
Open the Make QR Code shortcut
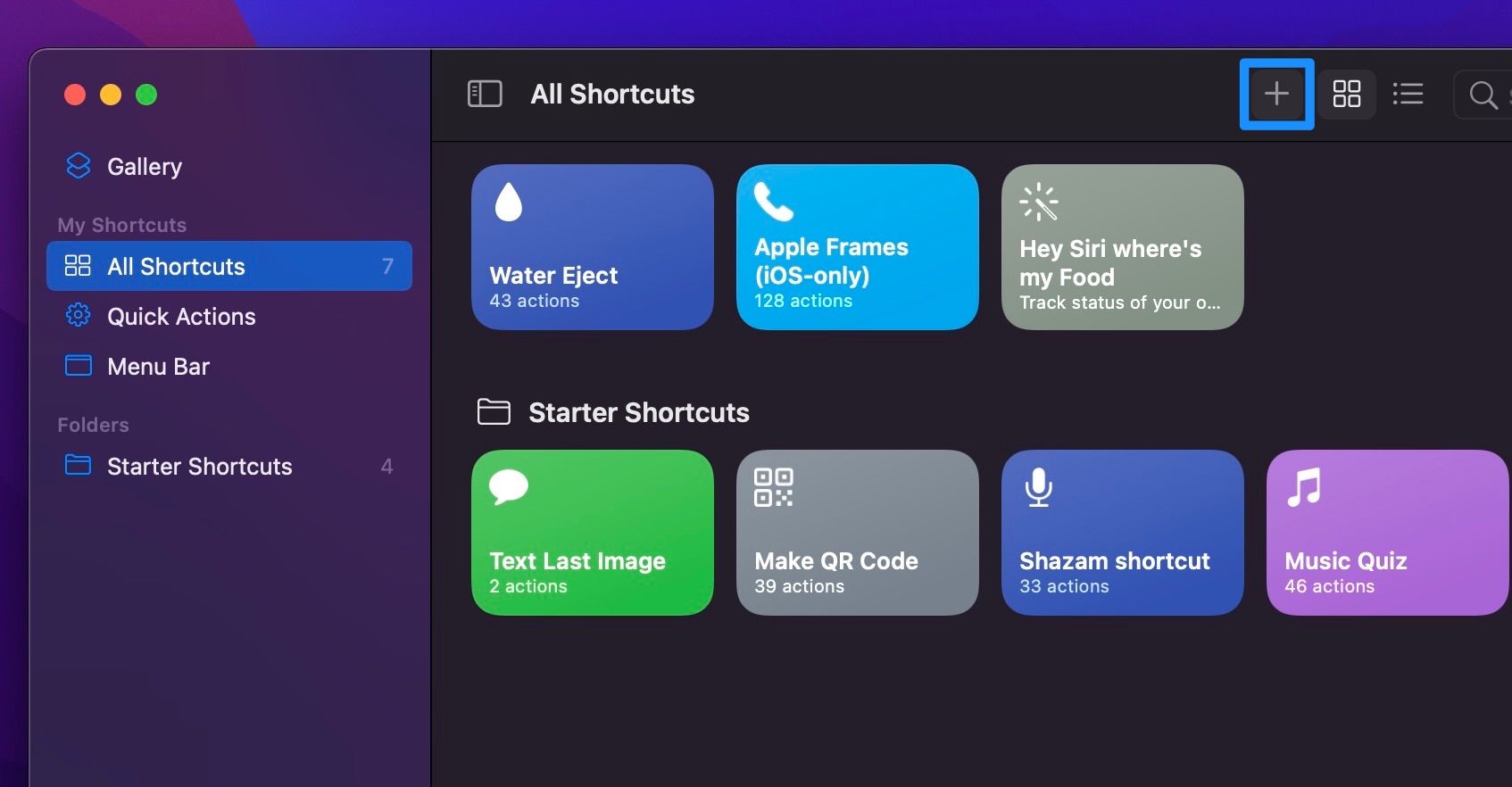click(x=858, y=533)
